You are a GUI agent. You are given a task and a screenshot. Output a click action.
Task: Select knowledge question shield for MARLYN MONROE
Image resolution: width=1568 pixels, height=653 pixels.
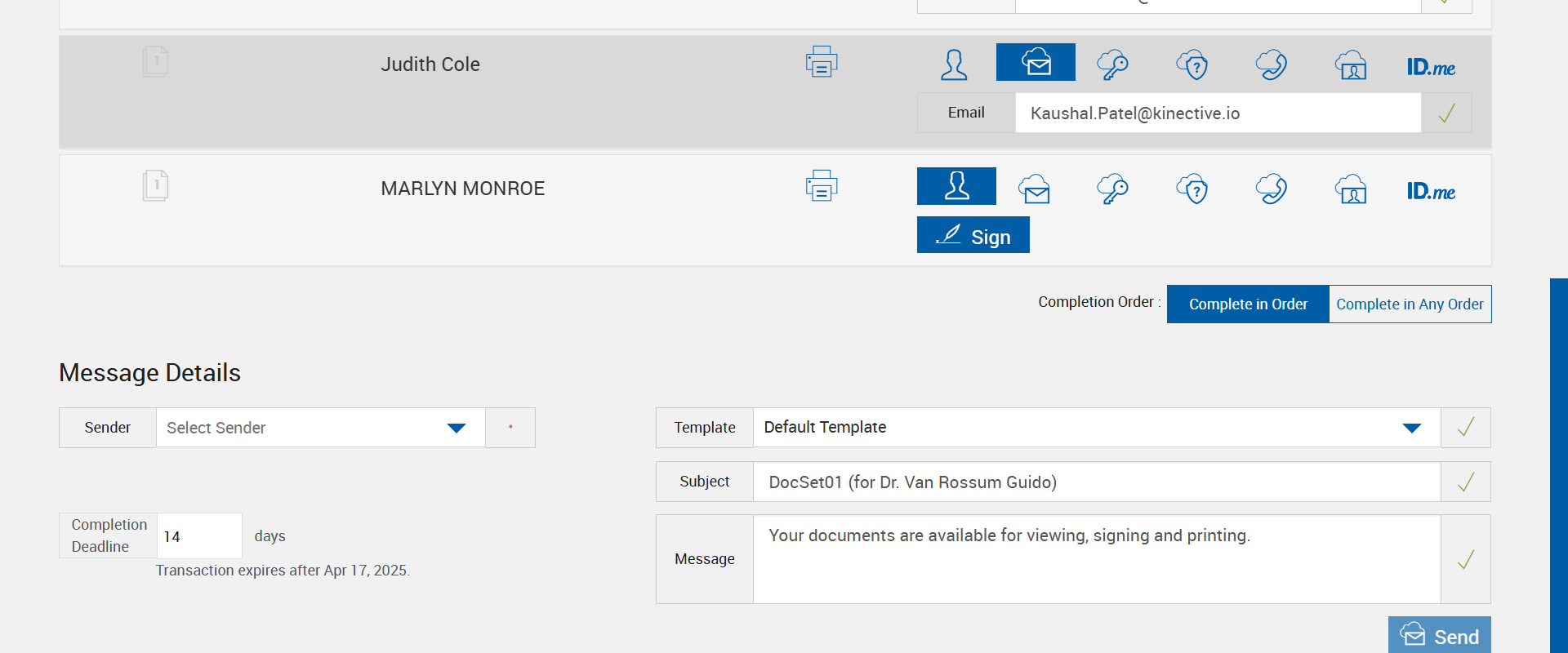click(1192, 189)
